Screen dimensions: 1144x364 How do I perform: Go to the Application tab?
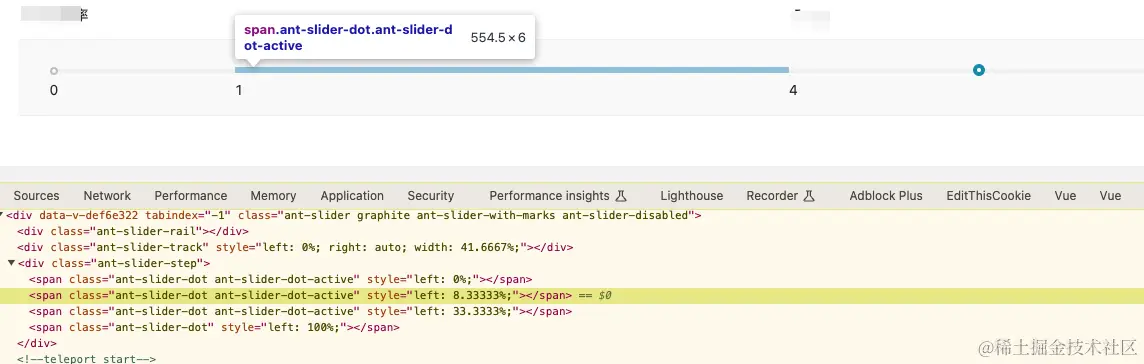click(x=352, y=195)
